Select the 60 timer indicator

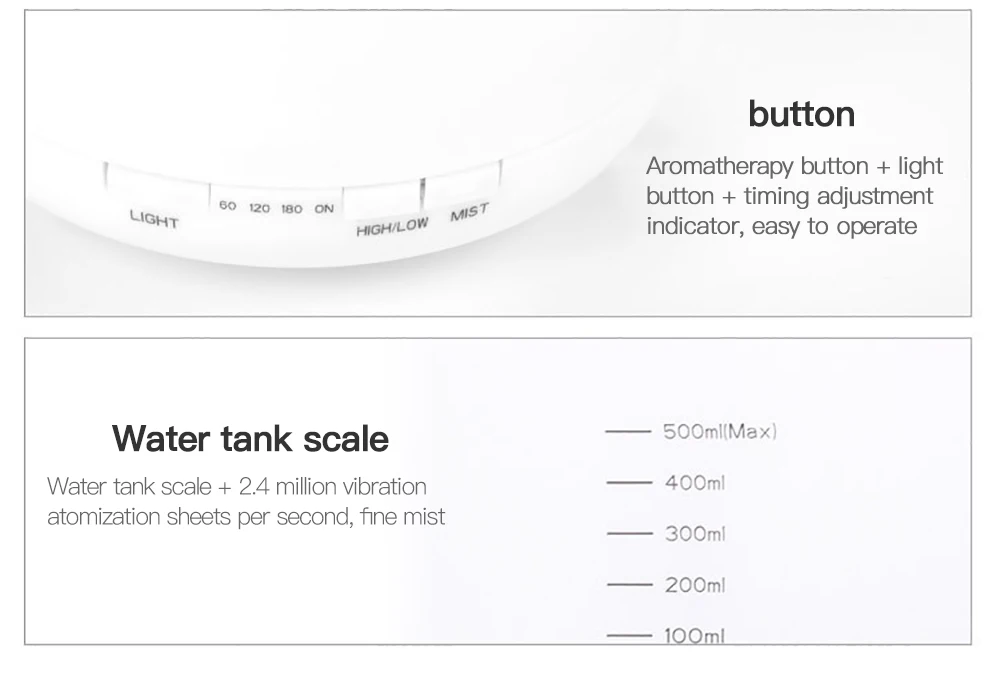(x=228, y=205)
